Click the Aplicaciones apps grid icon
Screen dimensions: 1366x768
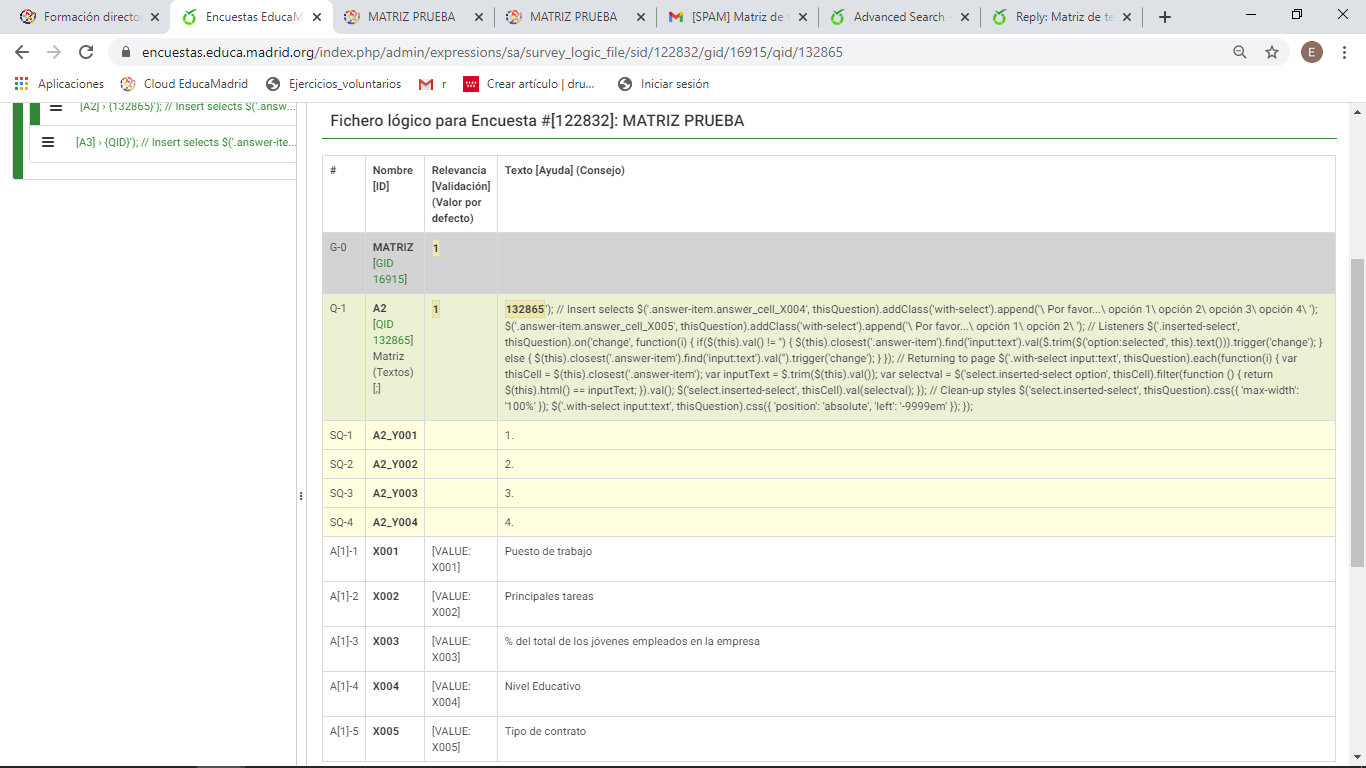(22, 84)
